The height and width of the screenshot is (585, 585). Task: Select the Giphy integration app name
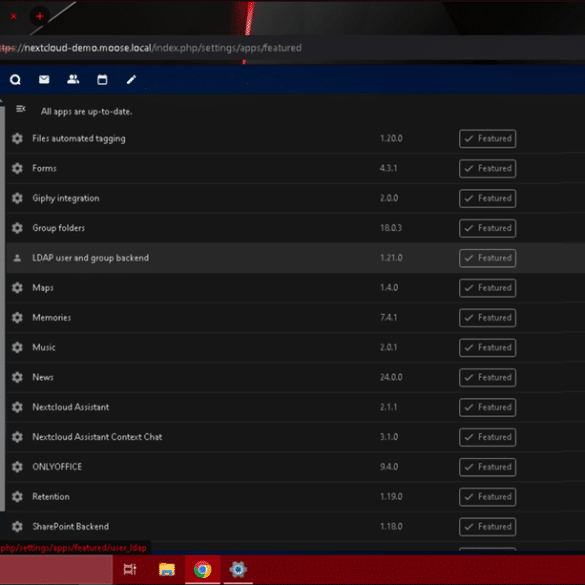coord(66,198)
